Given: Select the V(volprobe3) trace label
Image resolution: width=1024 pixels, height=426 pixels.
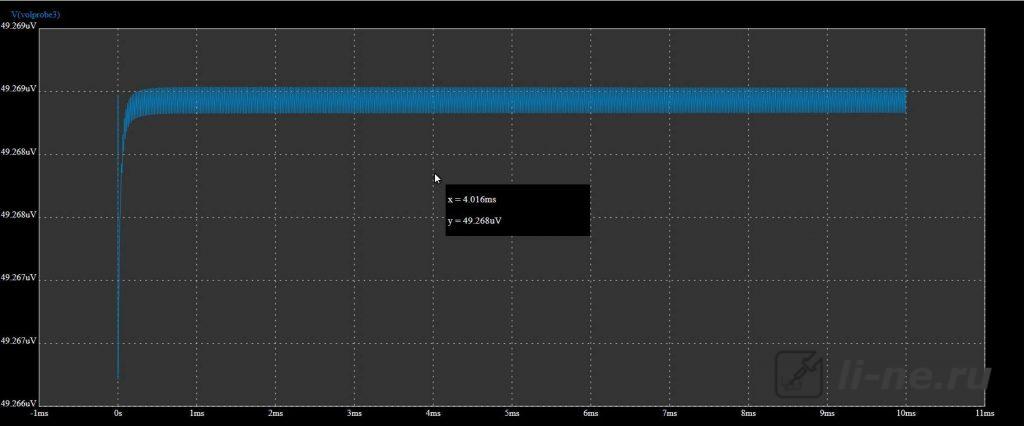Looking at the screenshot, I should (36, 14).
